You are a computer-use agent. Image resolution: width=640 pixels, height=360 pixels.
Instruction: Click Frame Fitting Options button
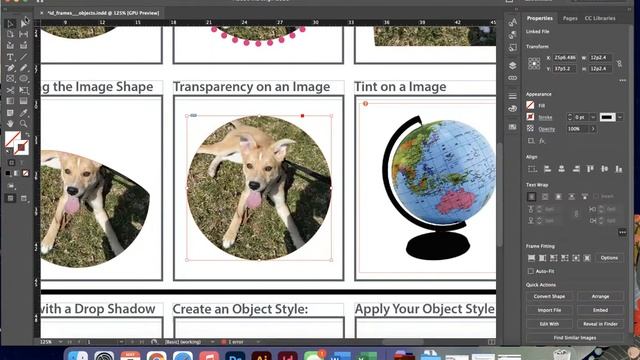pos(609,258)
